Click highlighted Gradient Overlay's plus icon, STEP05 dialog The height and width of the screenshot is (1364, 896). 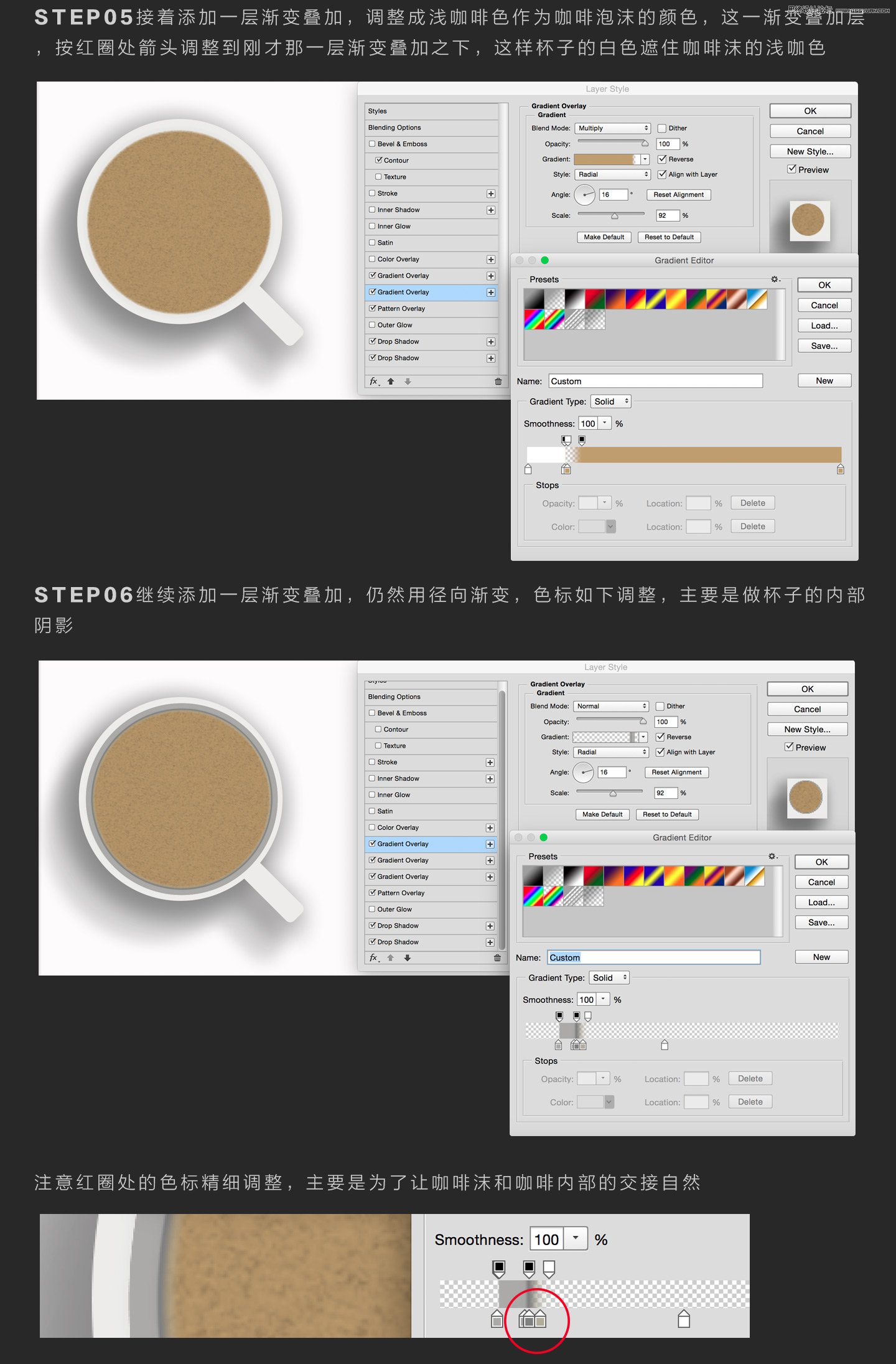(491, 293)
